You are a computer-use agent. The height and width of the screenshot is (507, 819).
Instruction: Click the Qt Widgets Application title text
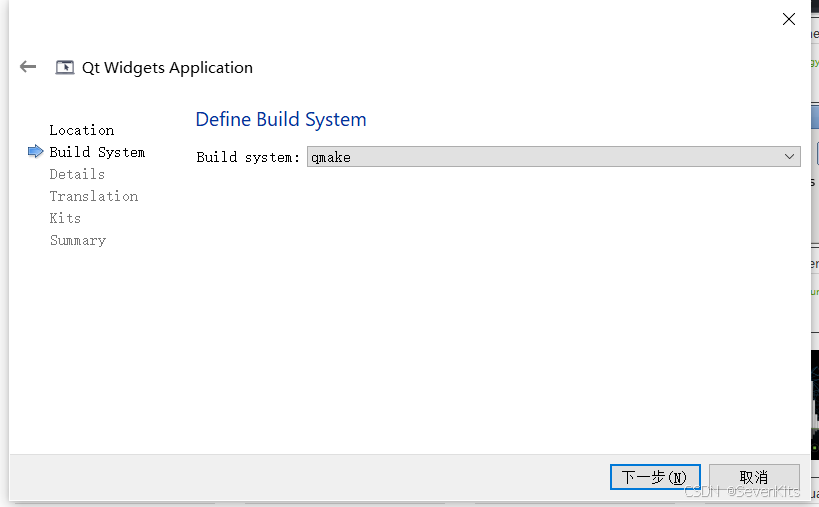coord(167,68)
